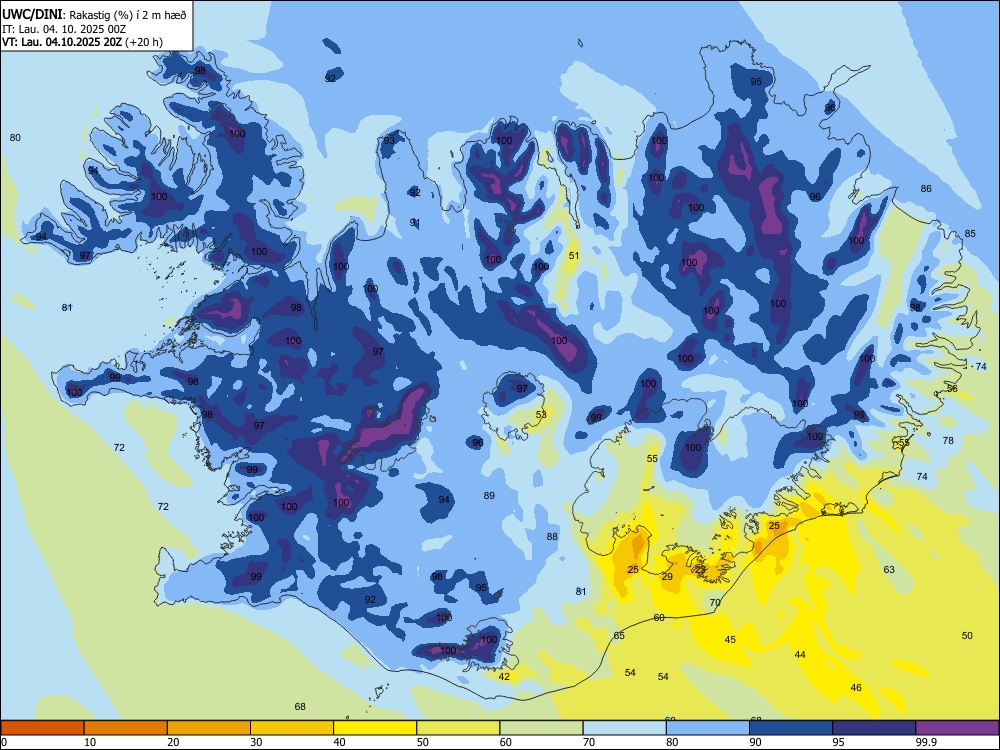Screen dimensions: 1000x750
Task: Click the map humidity value '42'
Action: pos(504,677)
